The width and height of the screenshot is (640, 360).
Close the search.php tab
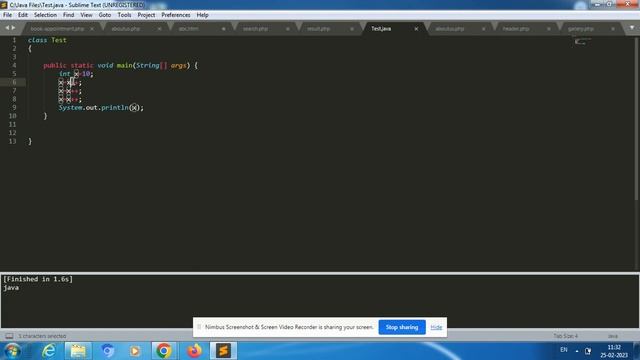click(288, 29)
